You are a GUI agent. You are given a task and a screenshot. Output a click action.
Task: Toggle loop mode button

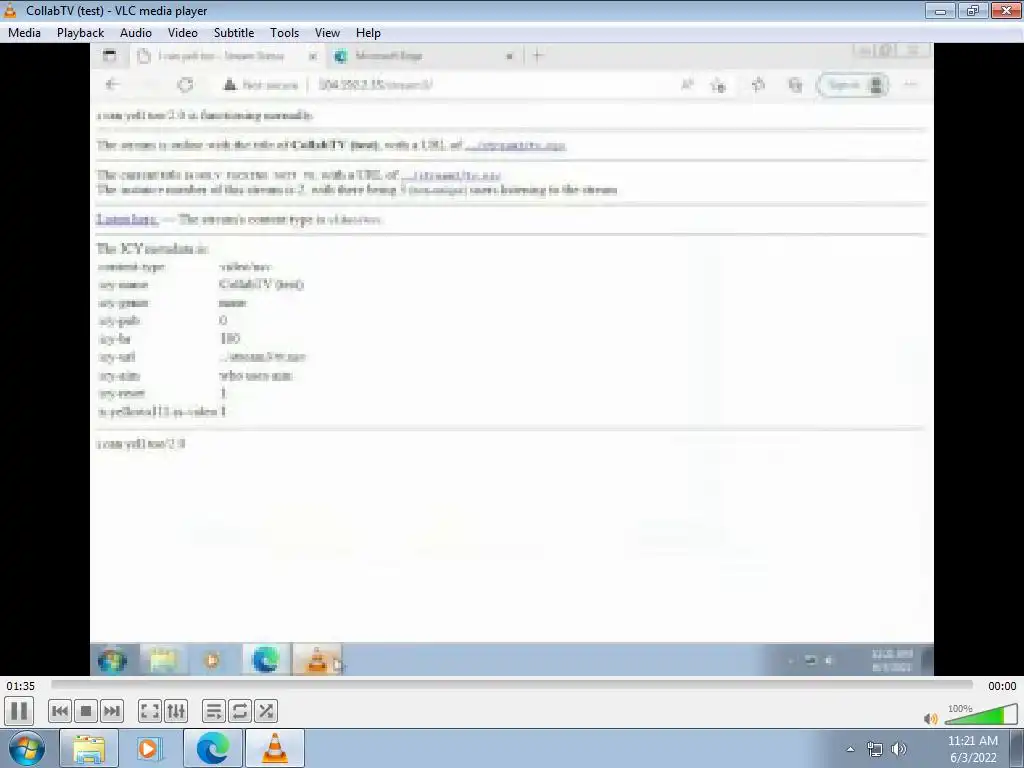pyautogui.click(x=240, y=711)
